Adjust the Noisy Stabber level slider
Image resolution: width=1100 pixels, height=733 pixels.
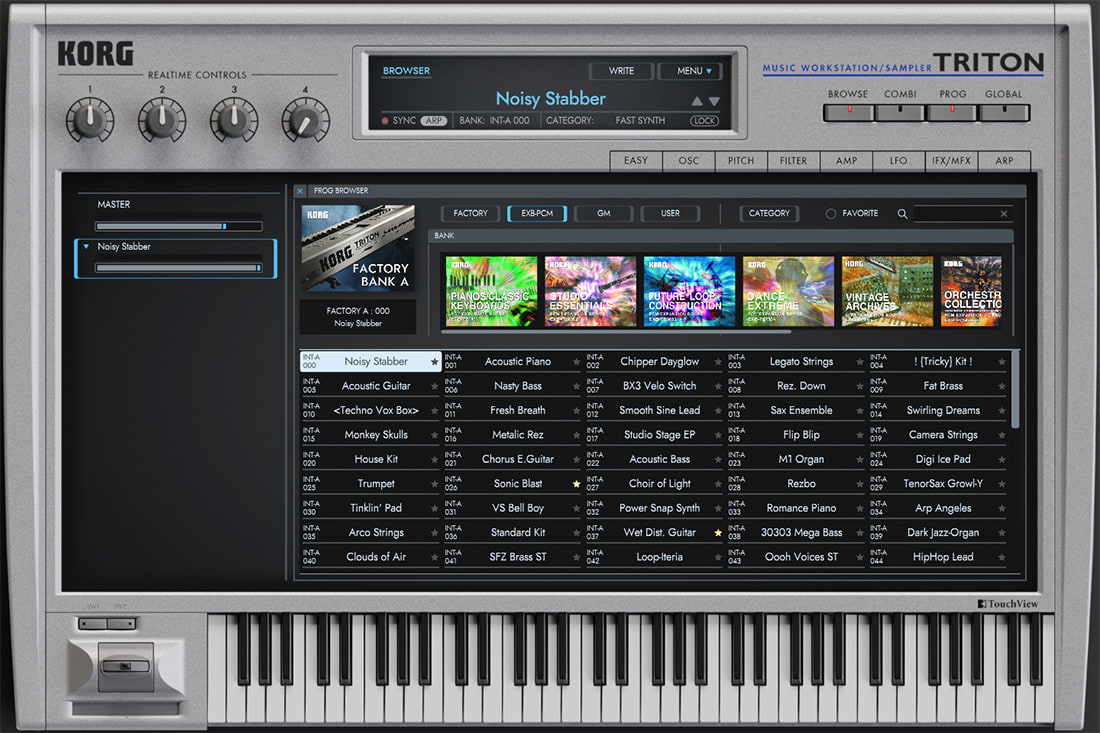click(x=179, y=268)
